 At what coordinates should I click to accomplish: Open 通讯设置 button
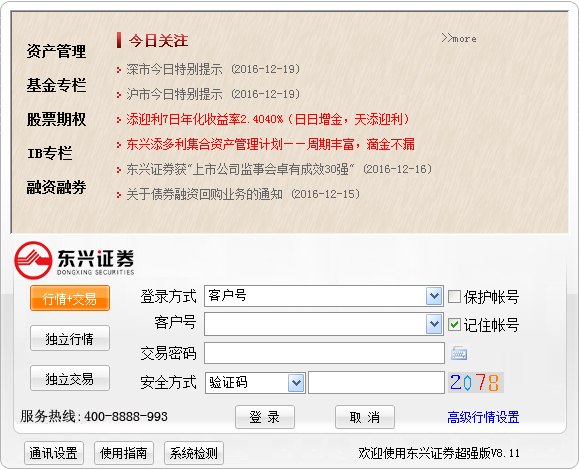point(54,453)
